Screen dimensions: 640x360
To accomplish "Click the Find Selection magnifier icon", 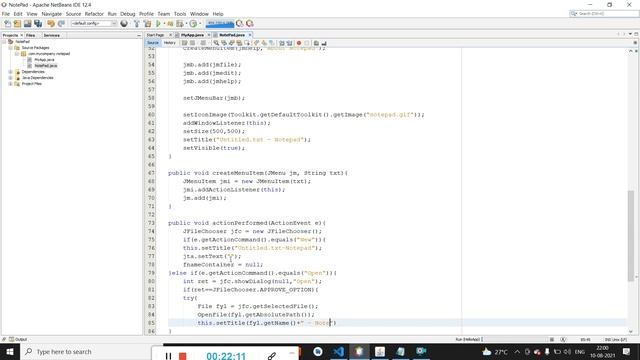I will click(x=216, y=43).
